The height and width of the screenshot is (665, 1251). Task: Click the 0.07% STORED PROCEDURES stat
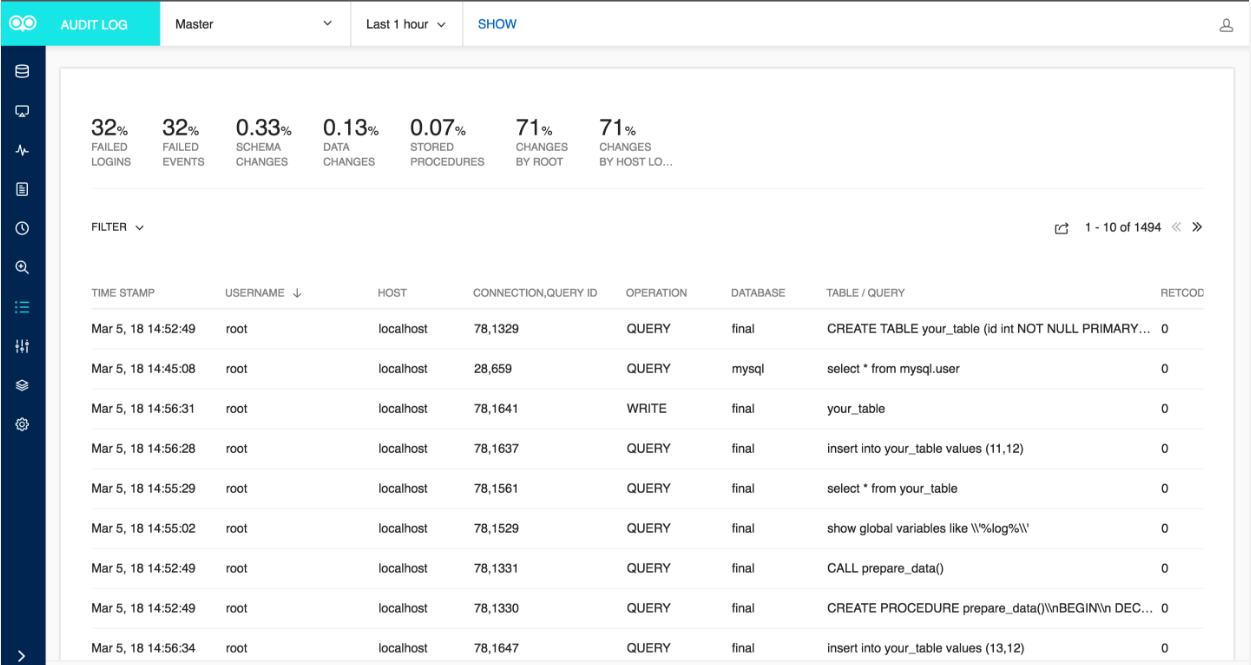(x=447, y=143)
